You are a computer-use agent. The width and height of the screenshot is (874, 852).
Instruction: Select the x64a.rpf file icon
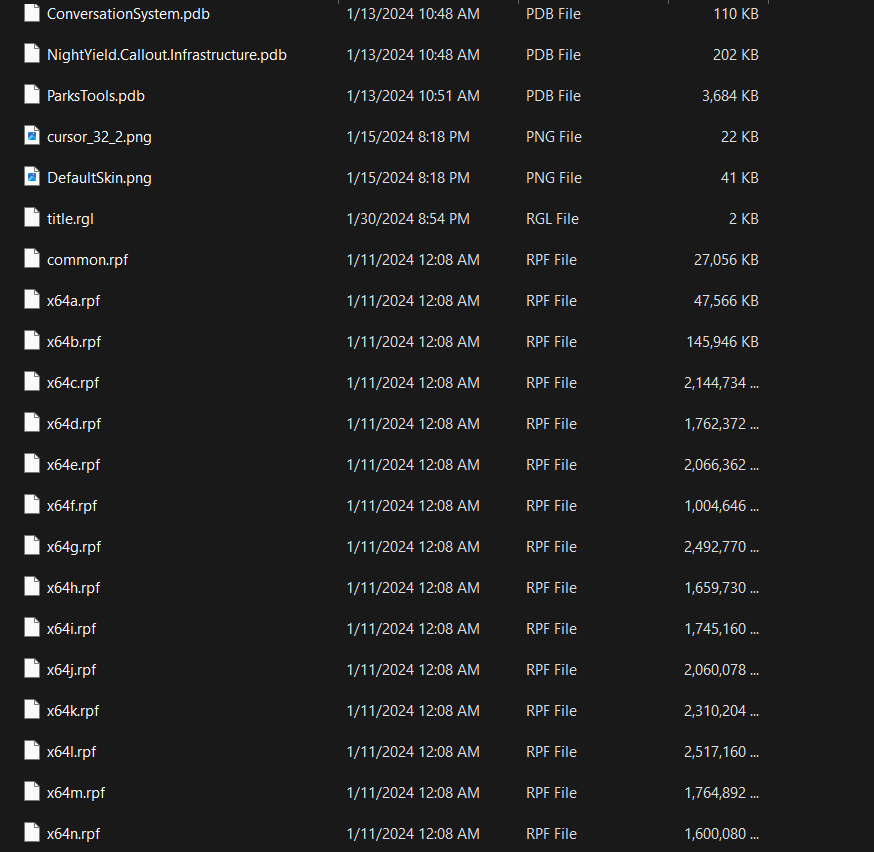pyautogui.click(x=31, y=301)
